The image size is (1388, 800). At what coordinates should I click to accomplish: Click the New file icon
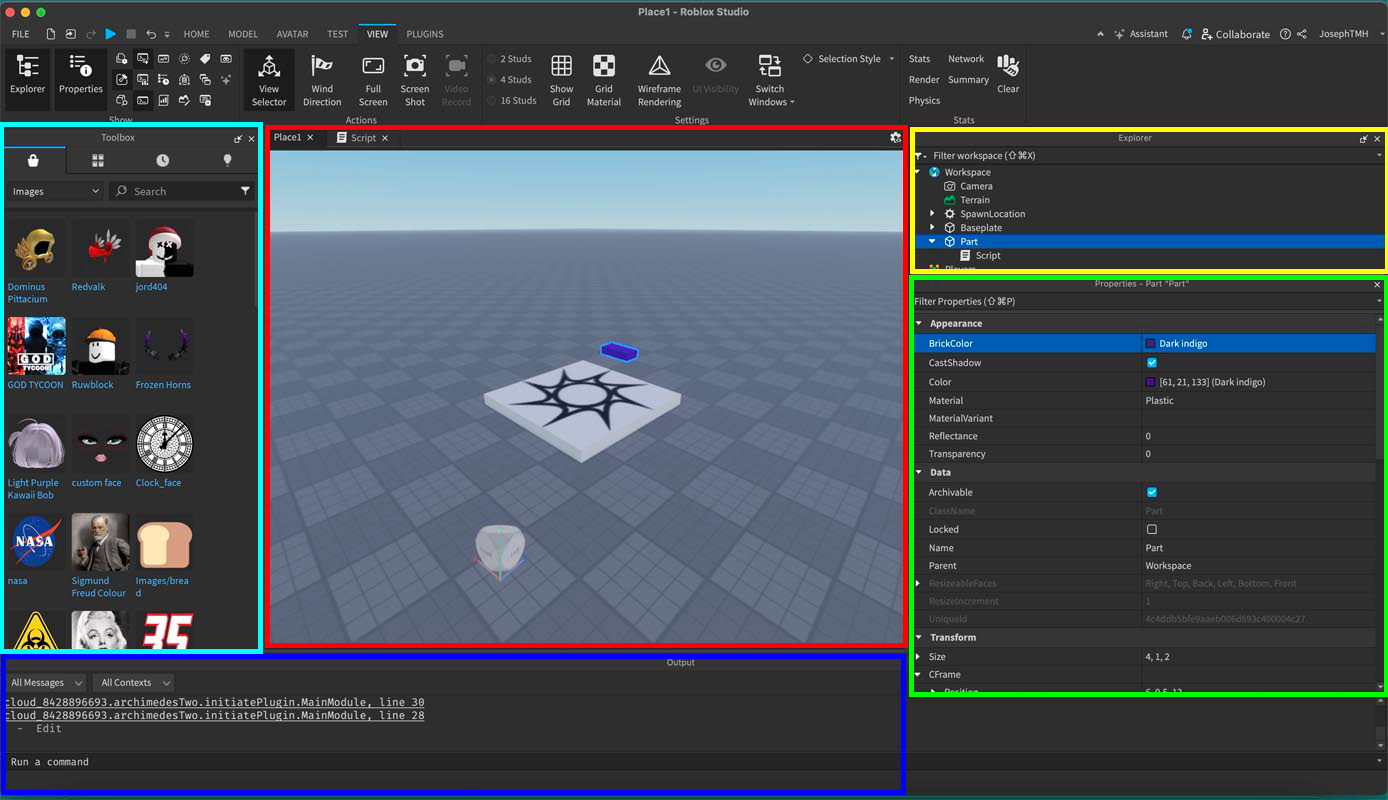[x=51, y=34]
